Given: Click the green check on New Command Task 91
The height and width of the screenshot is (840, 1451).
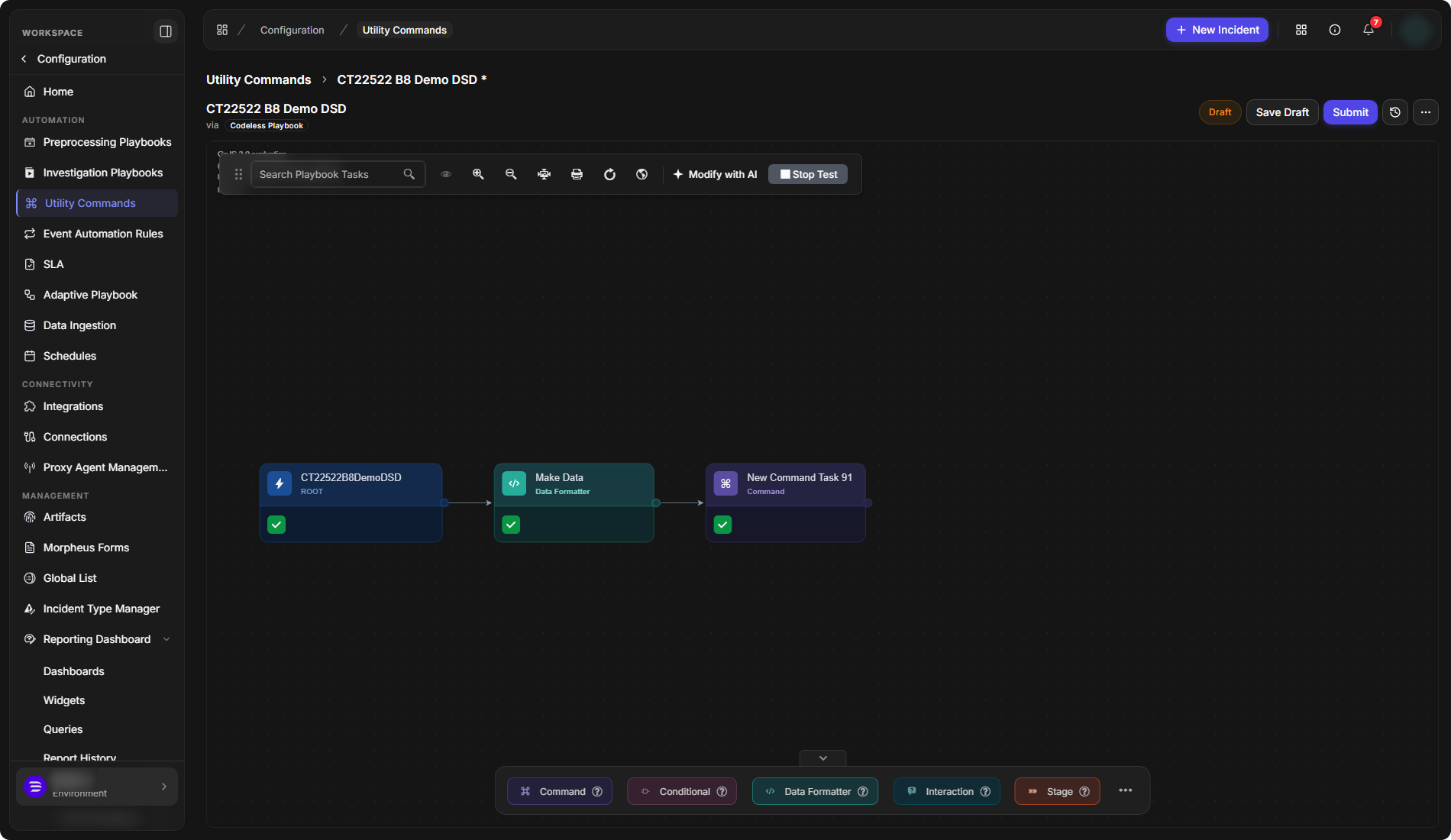Looking at the screenshot, I should point(722,525).
